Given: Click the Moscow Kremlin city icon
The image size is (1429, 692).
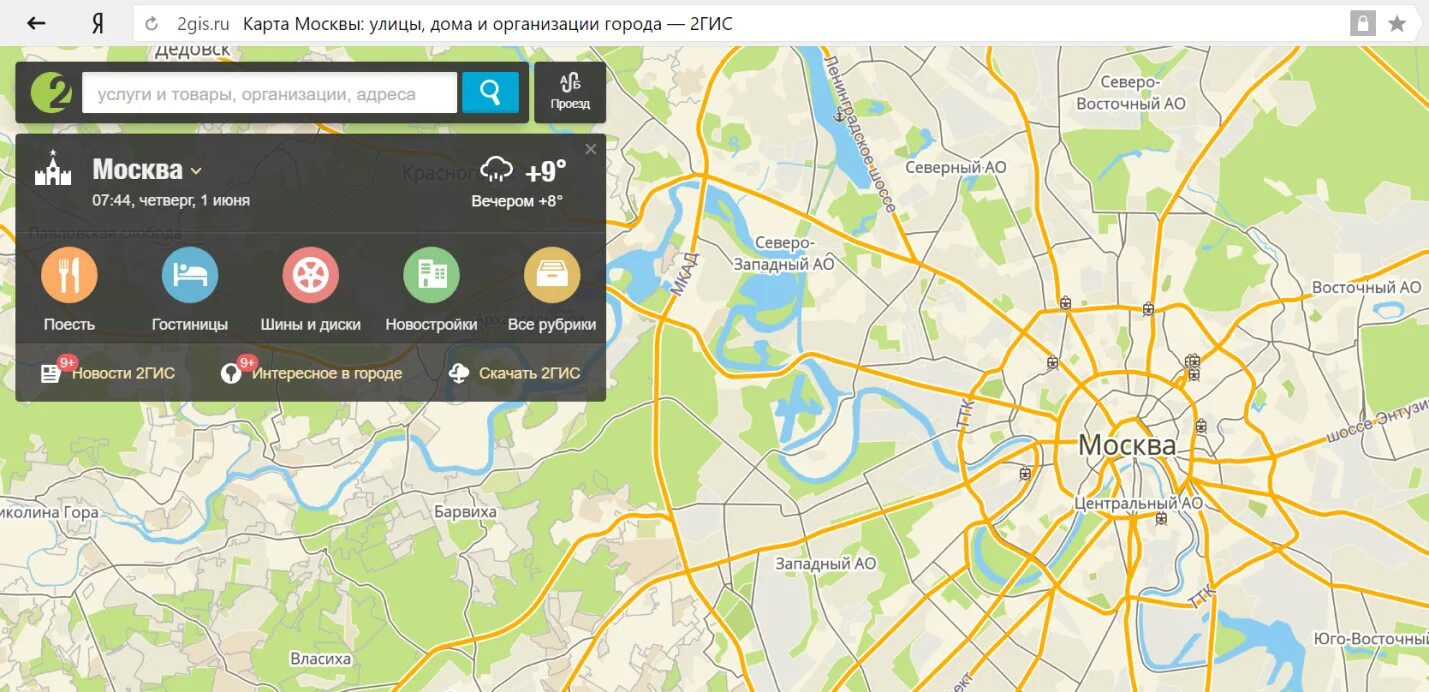Looking at the screenshot, I should (53, 169).
